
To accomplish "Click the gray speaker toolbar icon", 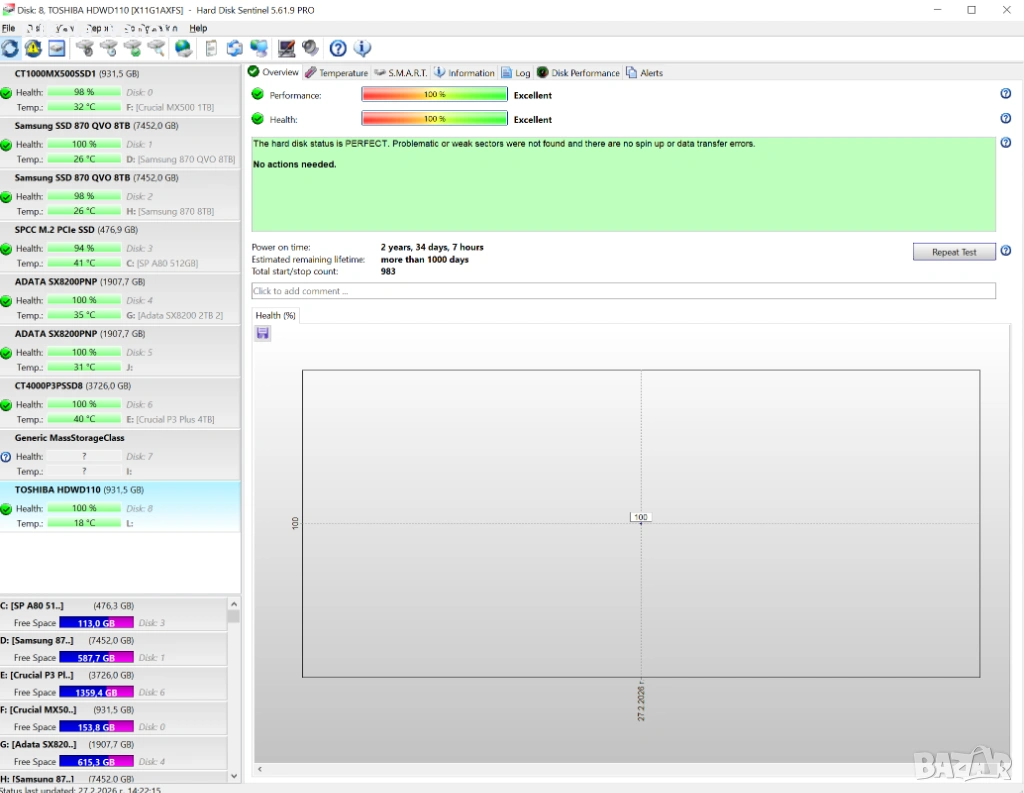I will 310,48.
